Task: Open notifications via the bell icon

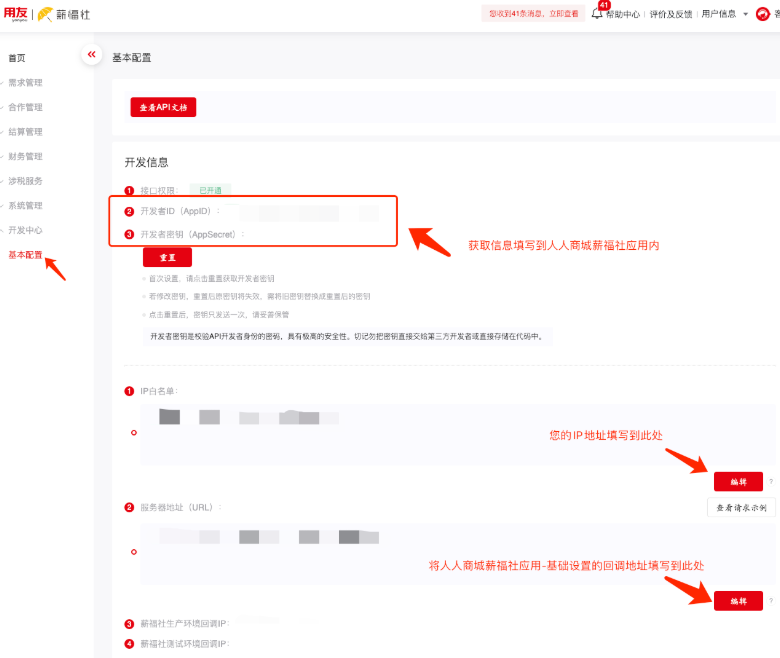Action: pos(597,14)
